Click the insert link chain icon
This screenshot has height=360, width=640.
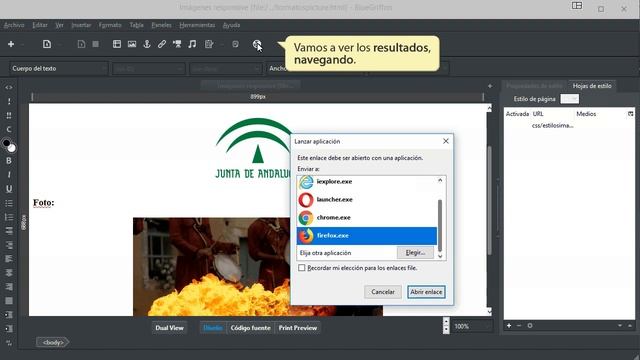162,44
